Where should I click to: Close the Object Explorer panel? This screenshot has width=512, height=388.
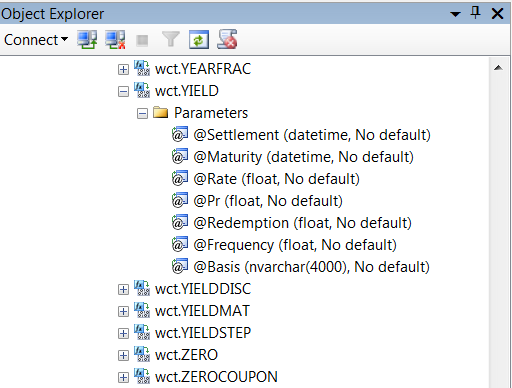tap(497, 14)
